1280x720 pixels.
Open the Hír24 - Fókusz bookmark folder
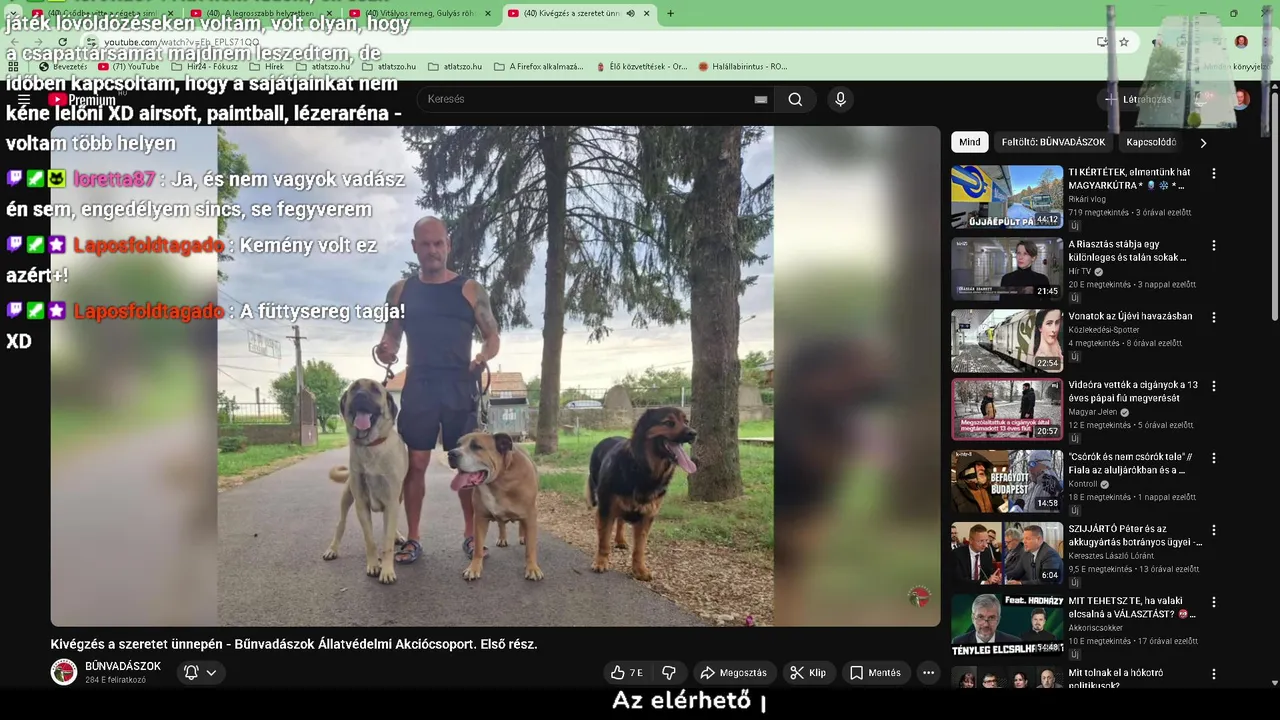[205, 67]
